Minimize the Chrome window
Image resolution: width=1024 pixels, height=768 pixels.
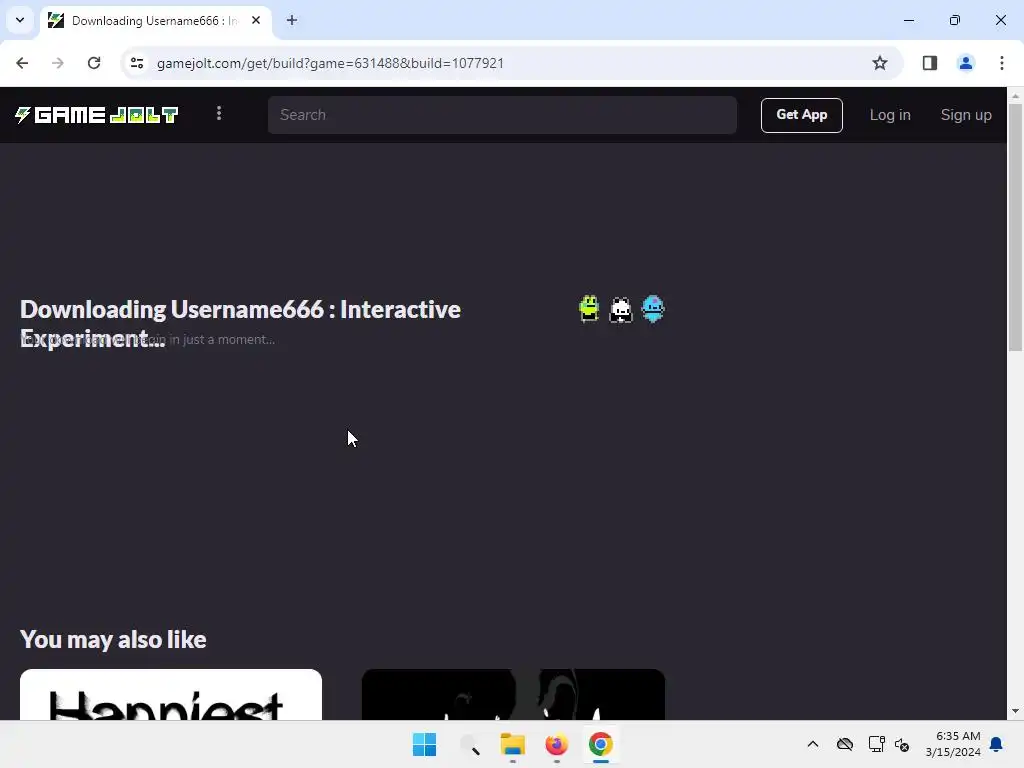[x=908, y=20]
